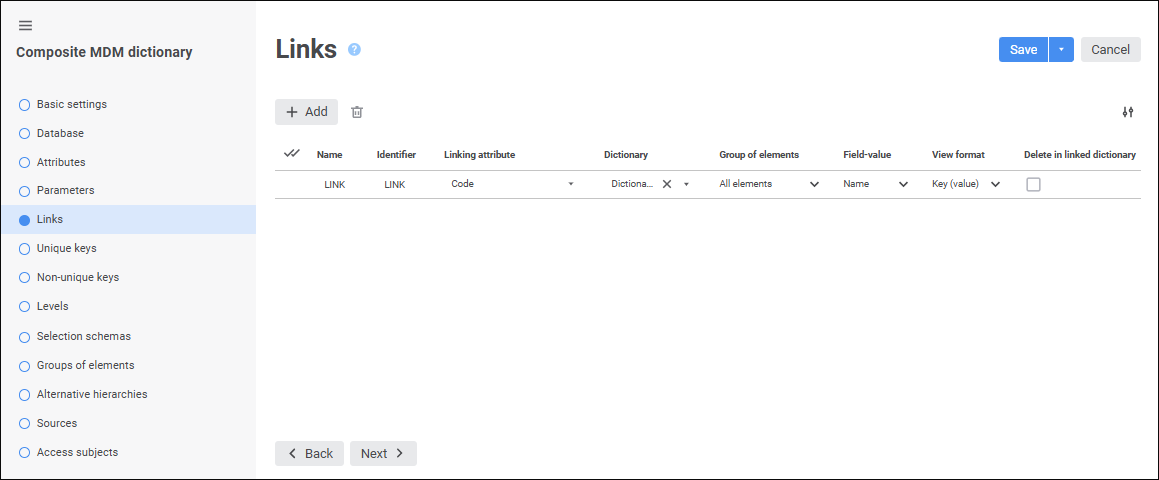Edit the LINK name field
The width and height of the screenshot is (1159, 480).
tap(334, 184)
